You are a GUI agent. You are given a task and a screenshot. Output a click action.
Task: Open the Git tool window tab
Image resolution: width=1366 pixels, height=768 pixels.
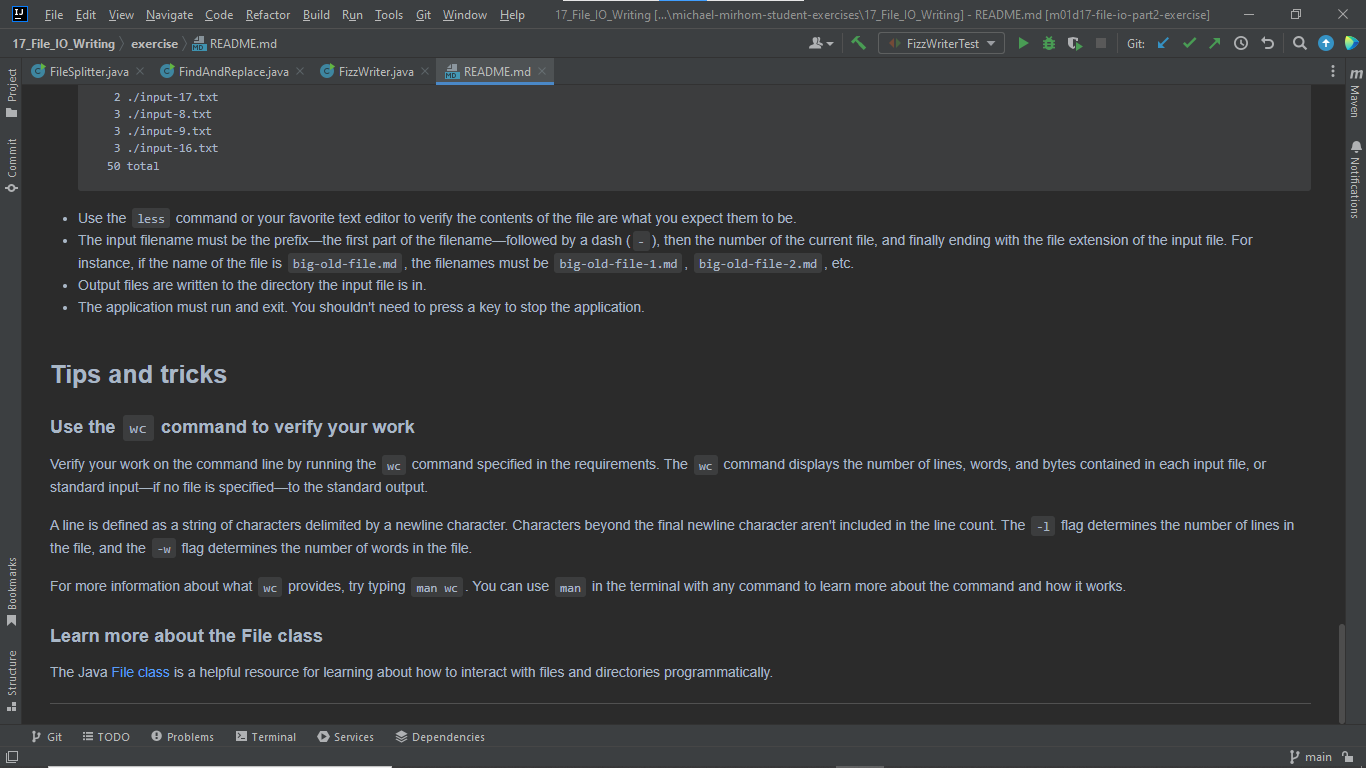pos(46,737)
